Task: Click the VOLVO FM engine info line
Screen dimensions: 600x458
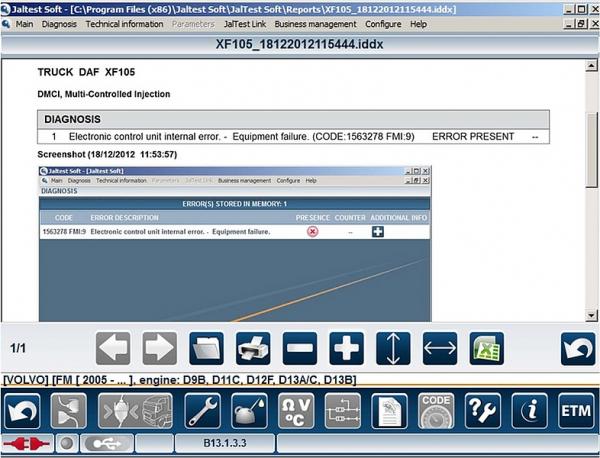Action: pos(180,380)
